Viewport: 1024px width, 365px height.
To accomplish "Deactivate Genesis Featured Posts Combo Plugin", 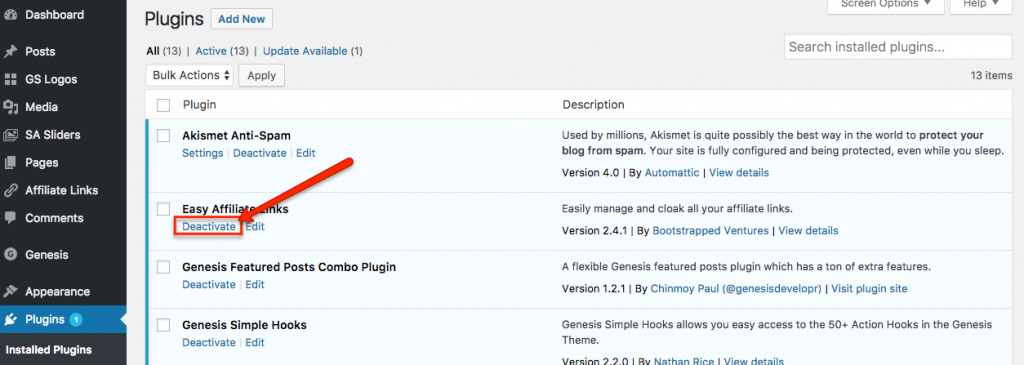I will [209, 285].
